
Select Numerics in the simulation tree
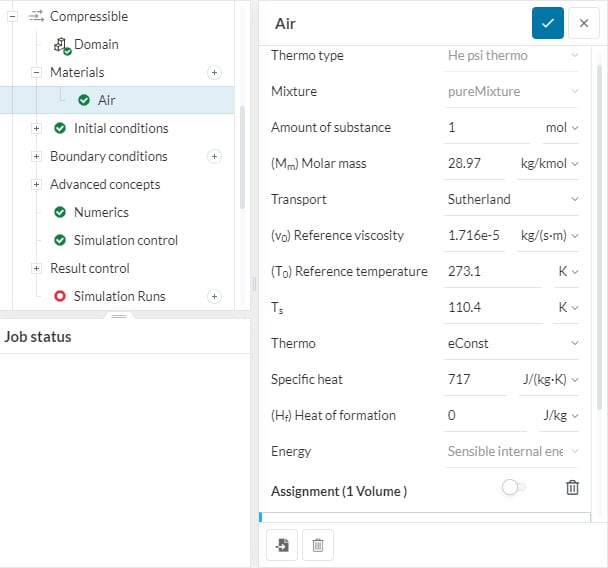point(101,212)
